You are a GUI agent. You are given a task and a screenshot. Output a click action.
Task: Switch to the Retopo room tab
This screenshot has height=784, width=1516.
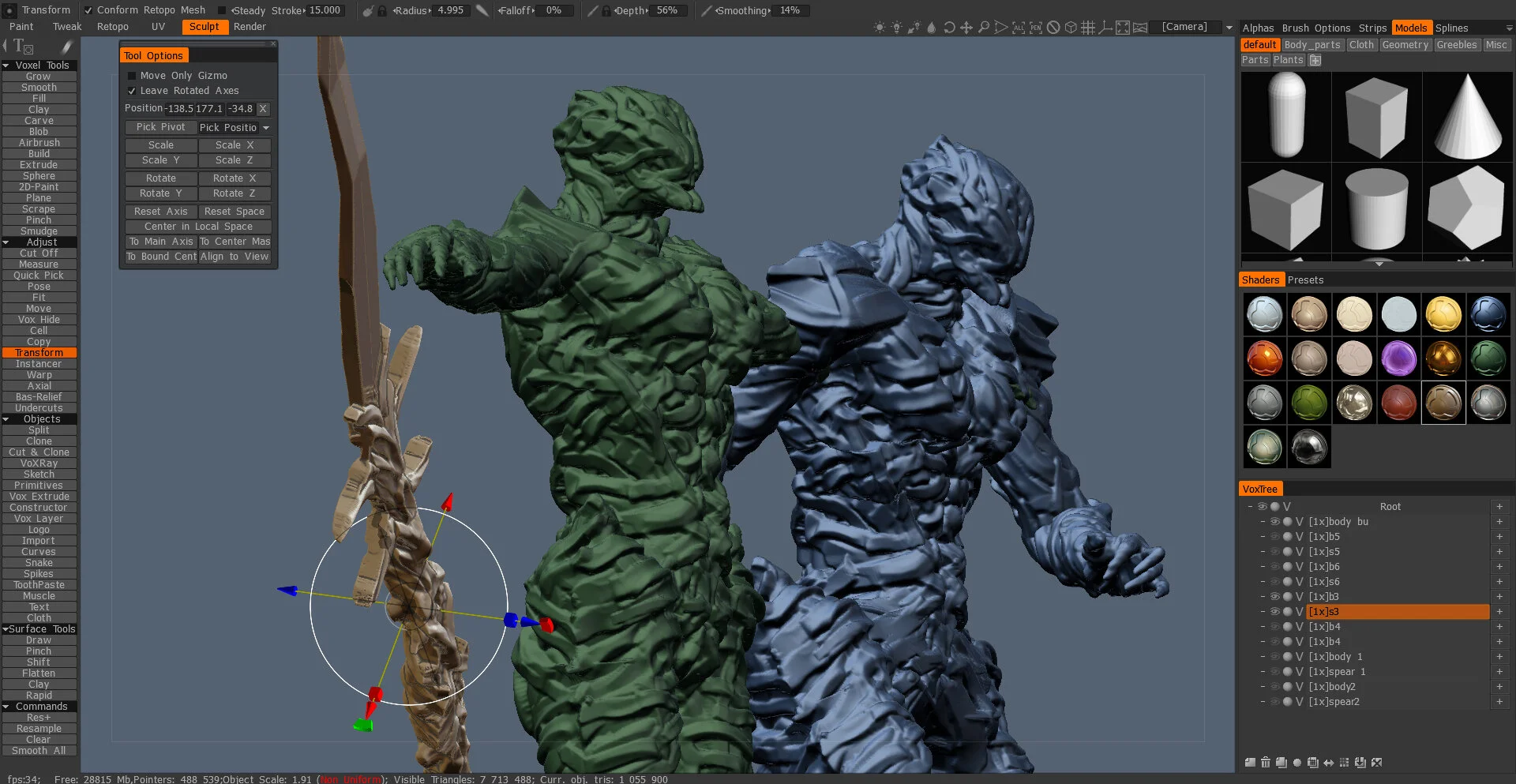point(113,27)
